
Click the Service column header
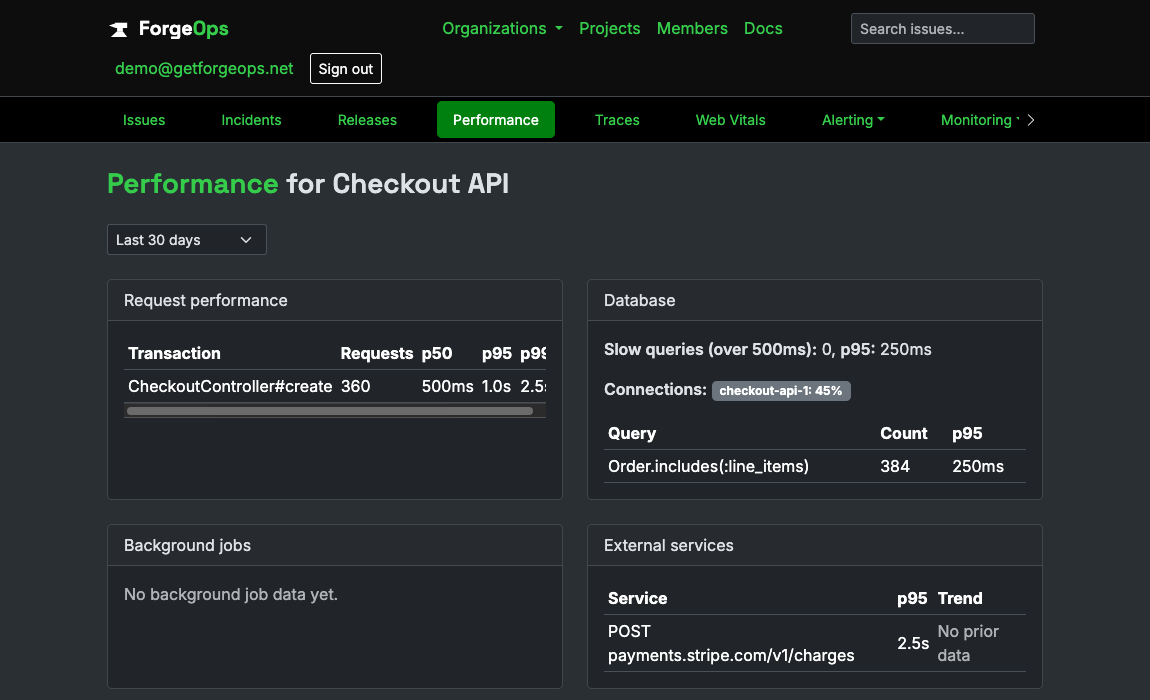pos(637,598)
